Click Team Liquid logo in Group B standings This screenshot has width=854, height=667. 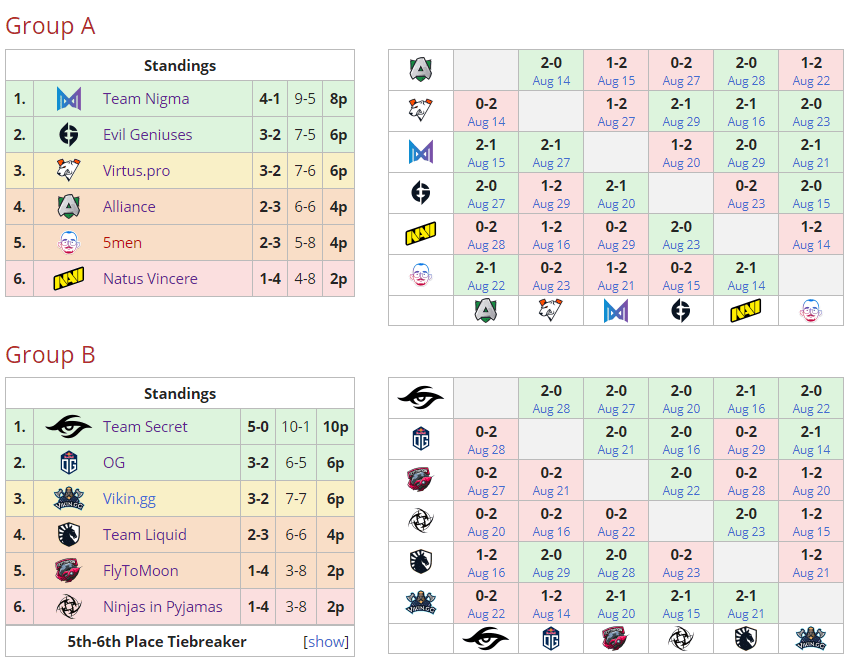(68, 535)
